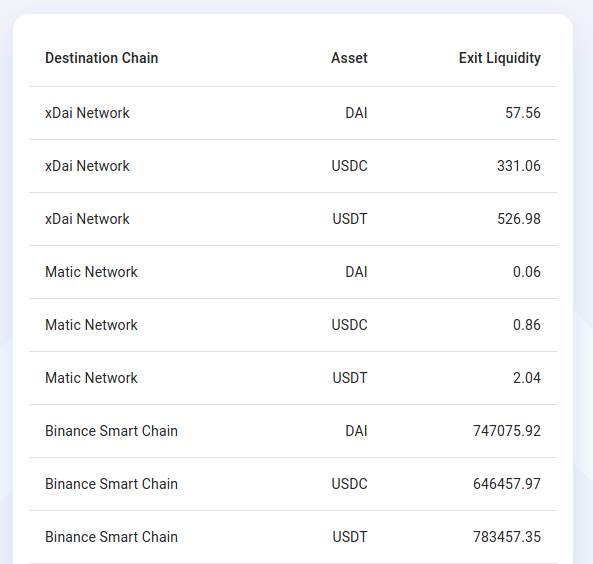Select the Binance Smart Chain USDC row
593x564 pixels.
(293, 484)
